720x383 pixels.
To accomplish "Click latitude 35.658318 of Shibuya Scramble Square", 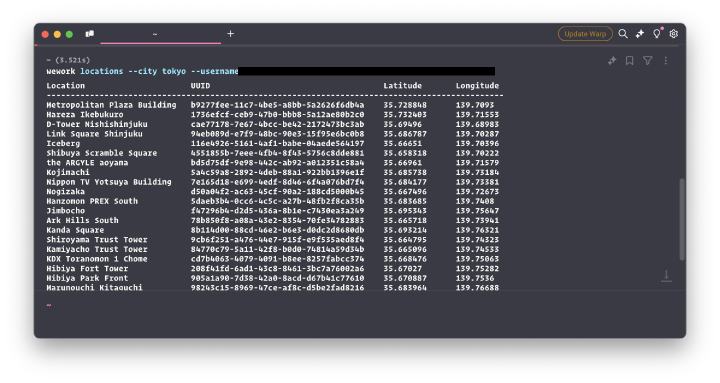I will (x=405, y=153).
